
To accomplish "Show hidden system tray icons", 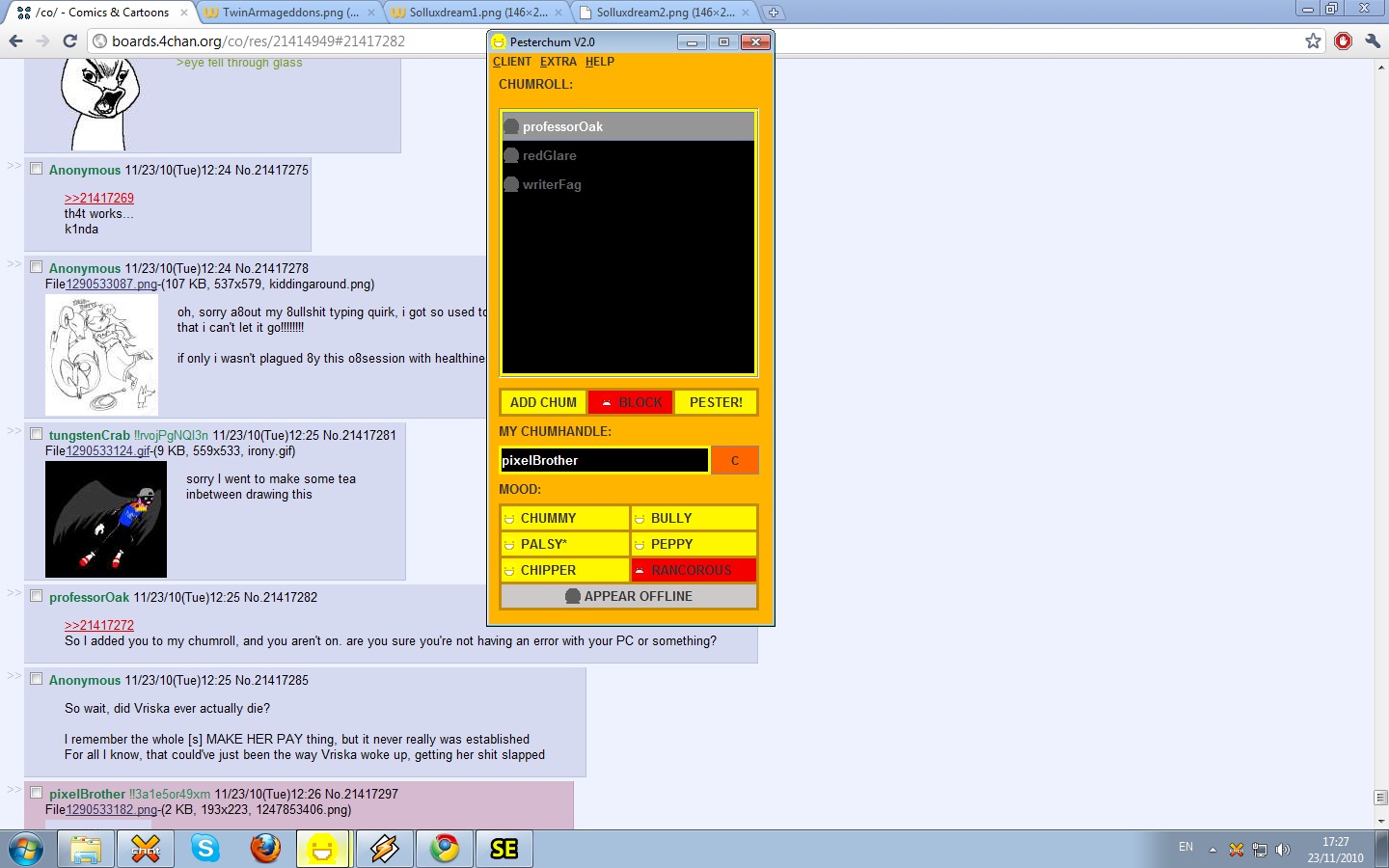I will point(1212,850).
